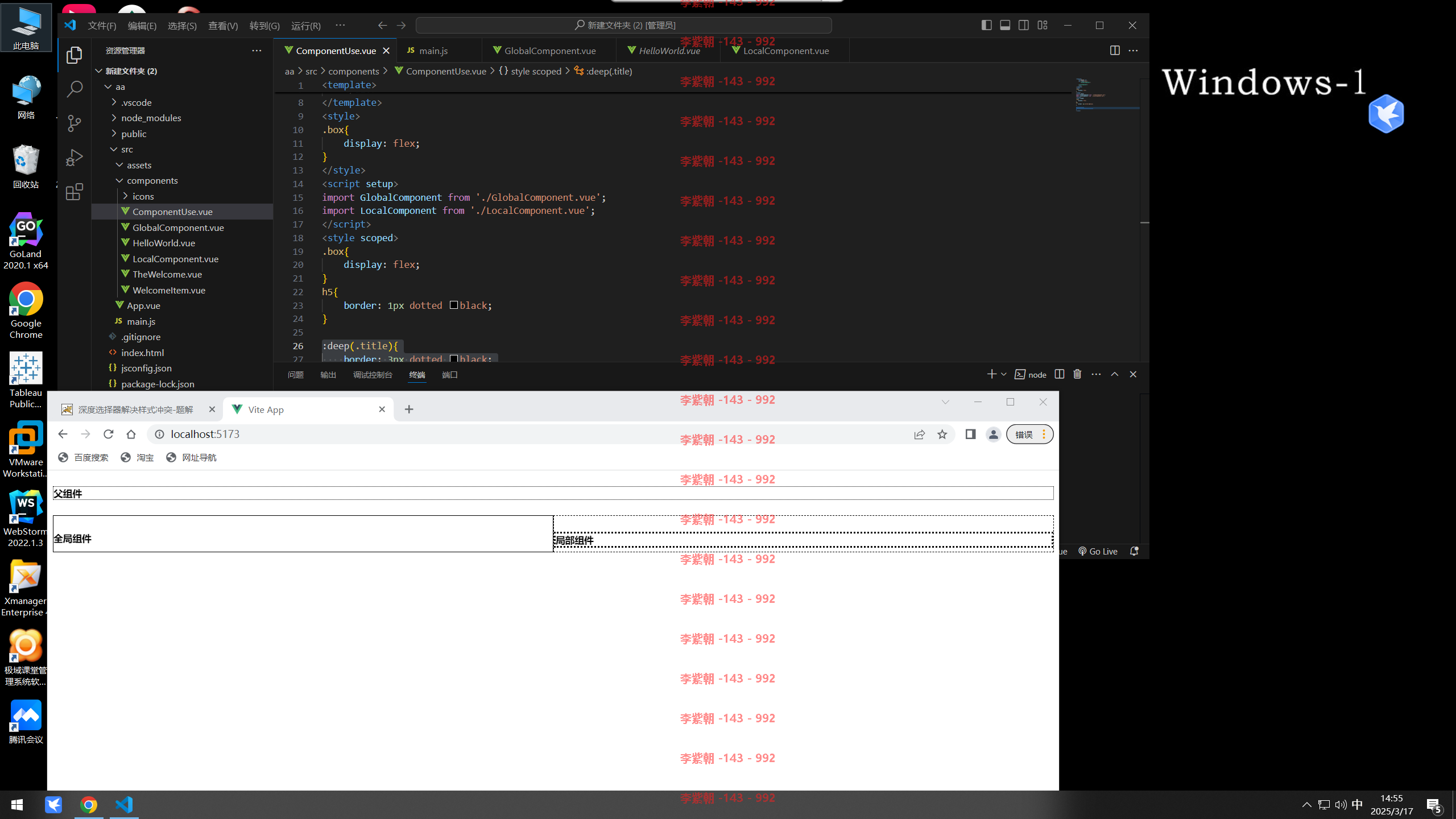The height and width of the screenshot is (819, 1456).
Task: Open the terminal launch profile dropdown arrow
Action: [x=1004, y=374]
